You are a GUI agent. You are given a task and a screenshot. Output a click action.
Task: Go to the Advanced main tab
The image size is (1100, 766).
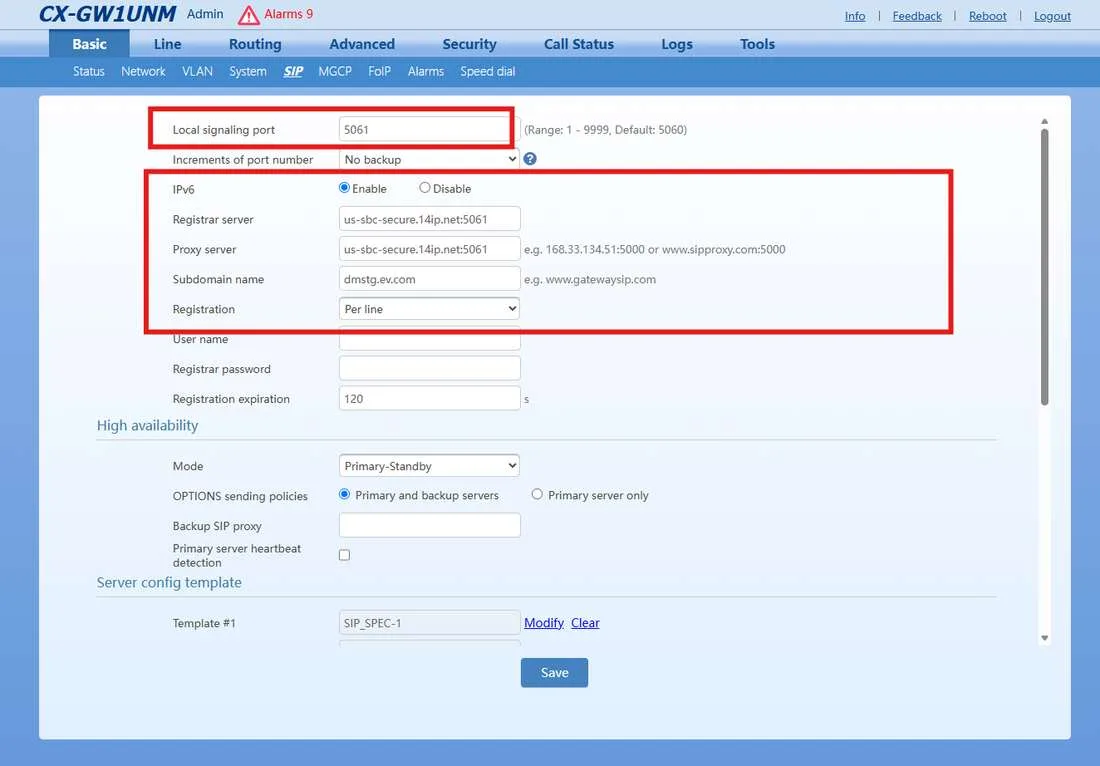(x=362, y=44)
